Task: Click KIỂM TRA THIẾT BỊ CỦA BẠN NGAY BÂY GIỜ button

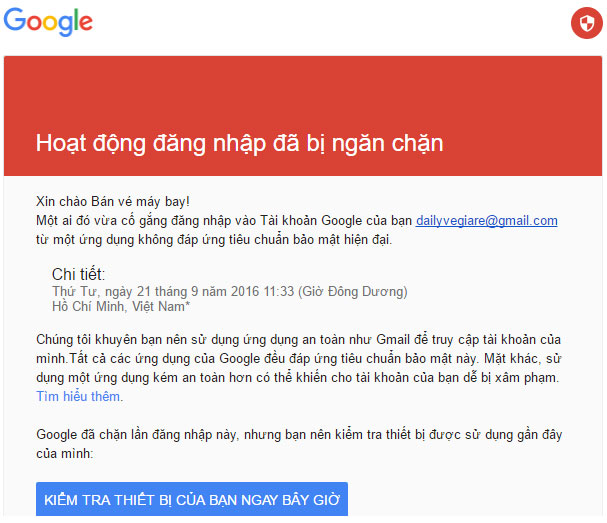Action: point(192,499)
